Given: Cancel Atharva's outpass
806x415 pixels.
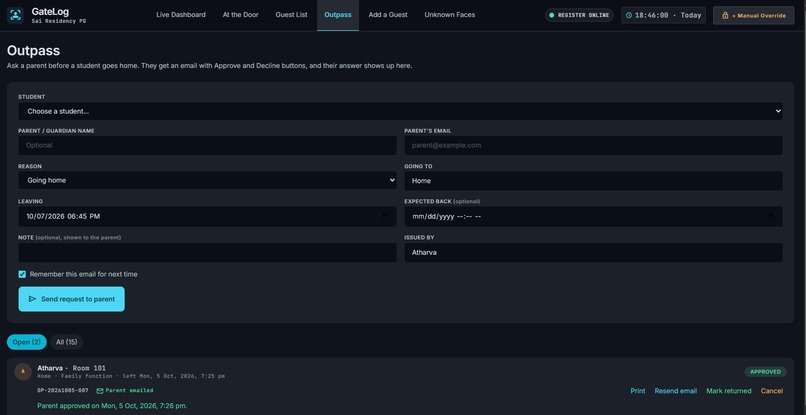Looking at the screenshot, I should tap(772, 391).
